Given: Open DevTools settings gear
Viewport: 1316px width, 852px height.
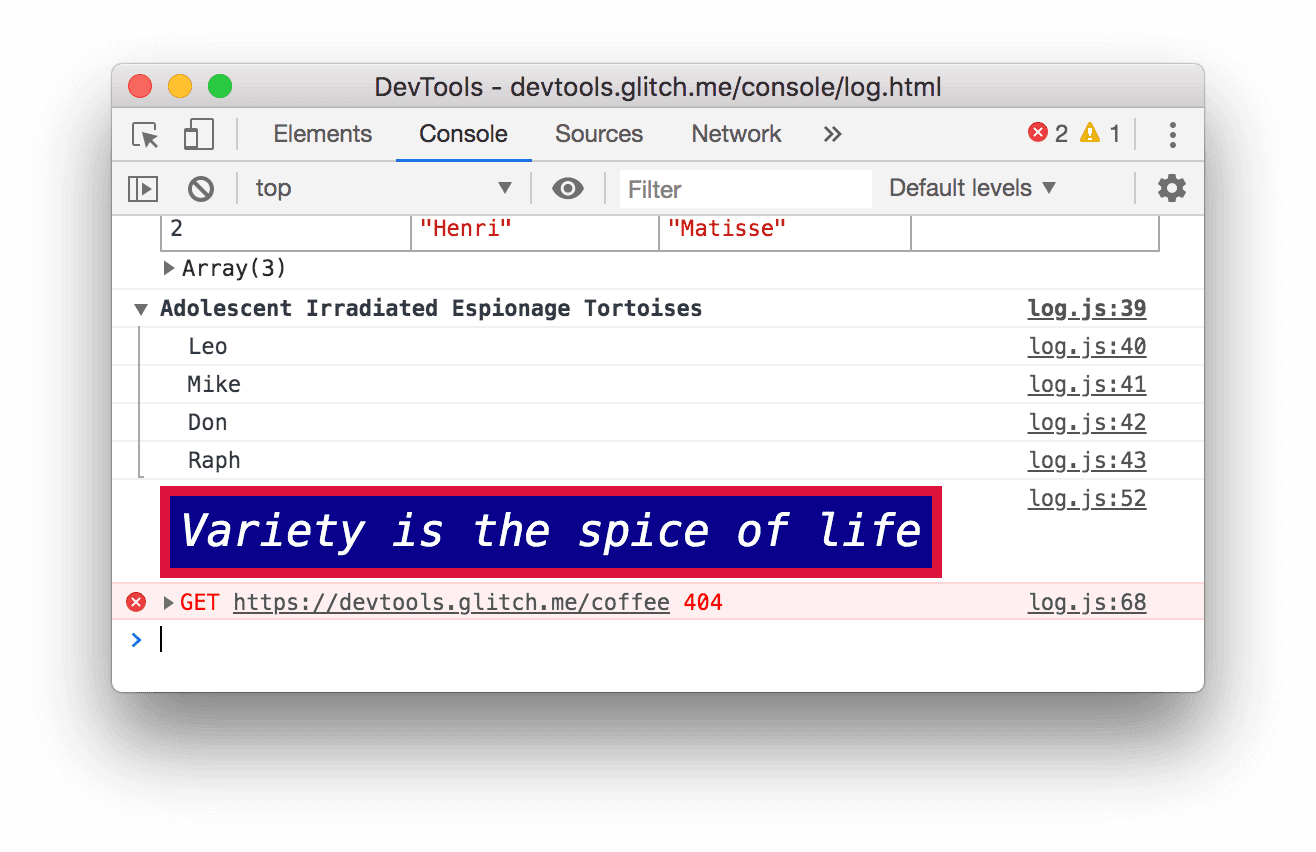Looking at the screenshot, I should (x=1171, y=188).
